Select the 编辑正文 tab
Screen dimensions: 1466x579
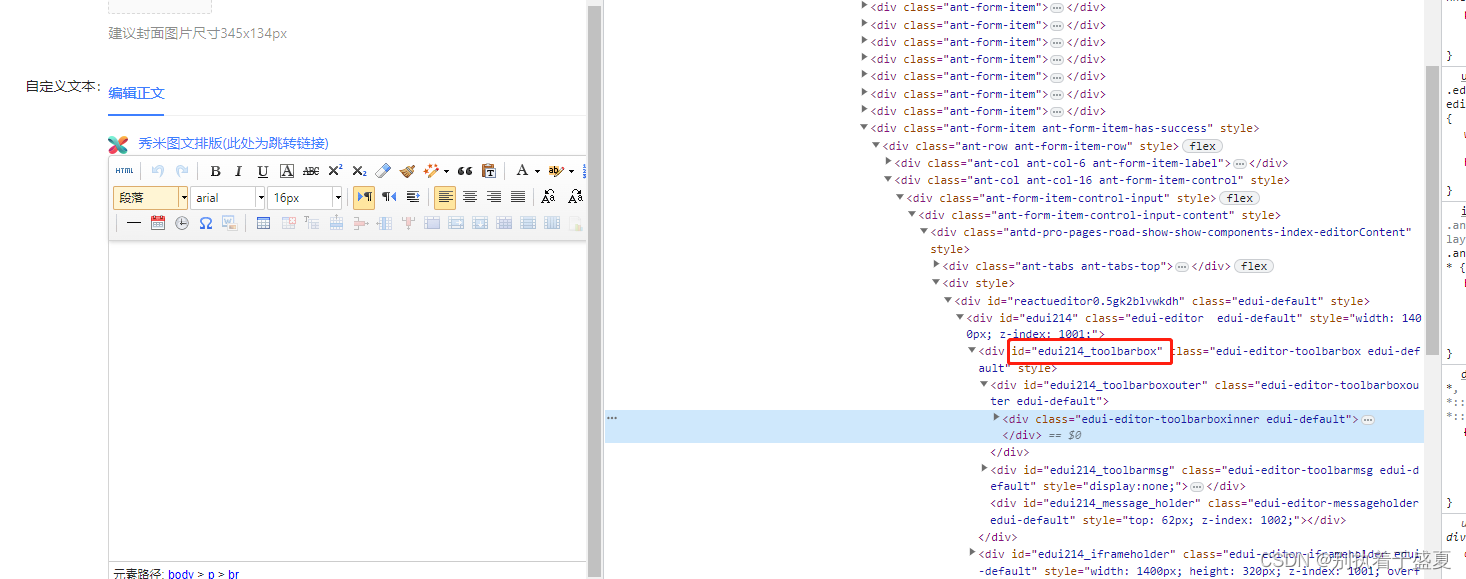136,92
